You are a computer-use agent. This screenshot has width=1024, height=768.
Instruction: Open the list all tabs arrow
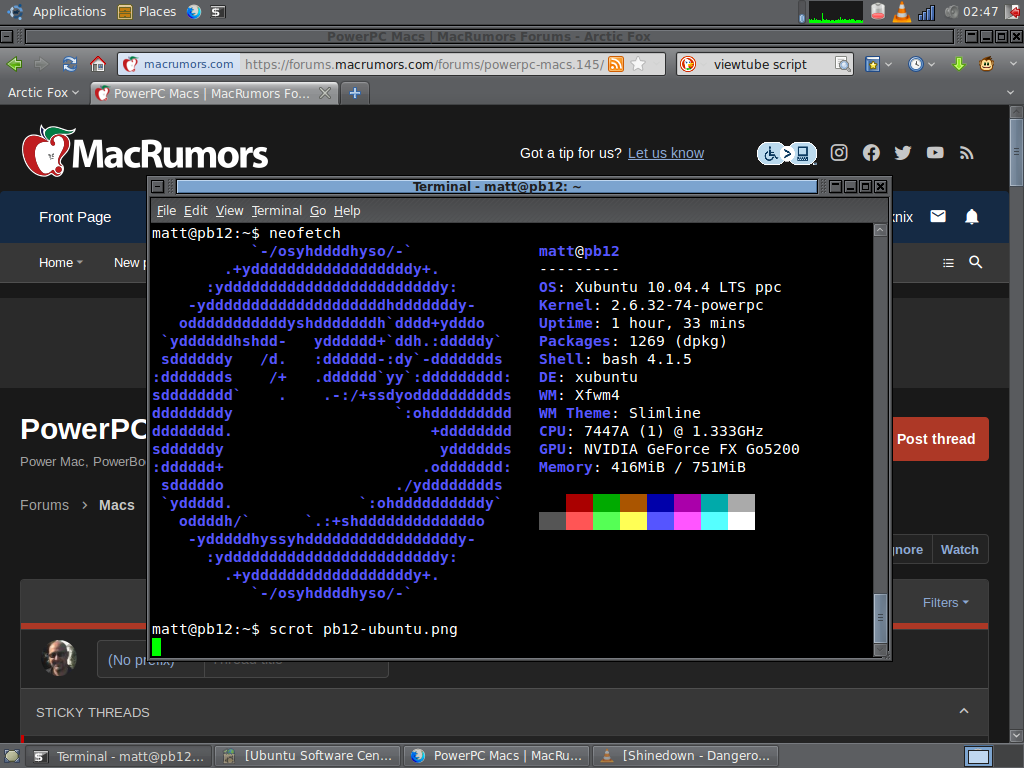[x=1012, y=93]
